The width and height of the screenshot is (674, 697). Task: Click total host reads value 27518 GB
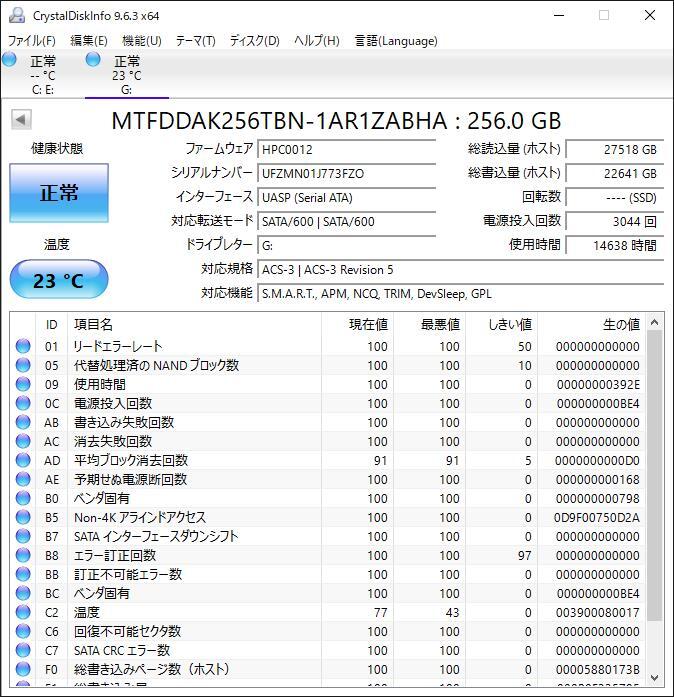[x=614, y=149]
